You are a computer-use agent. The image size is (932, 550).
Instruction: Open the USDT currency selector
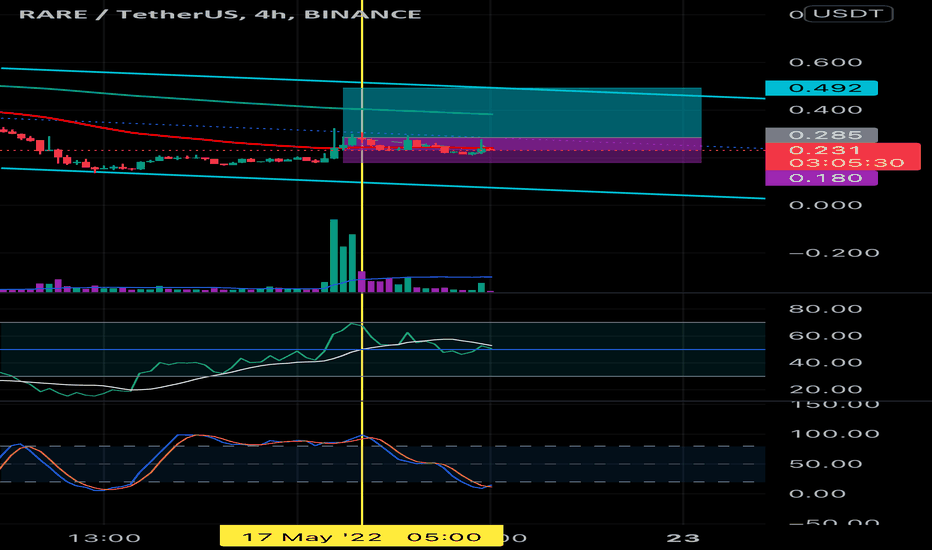(x=848, y=14)
